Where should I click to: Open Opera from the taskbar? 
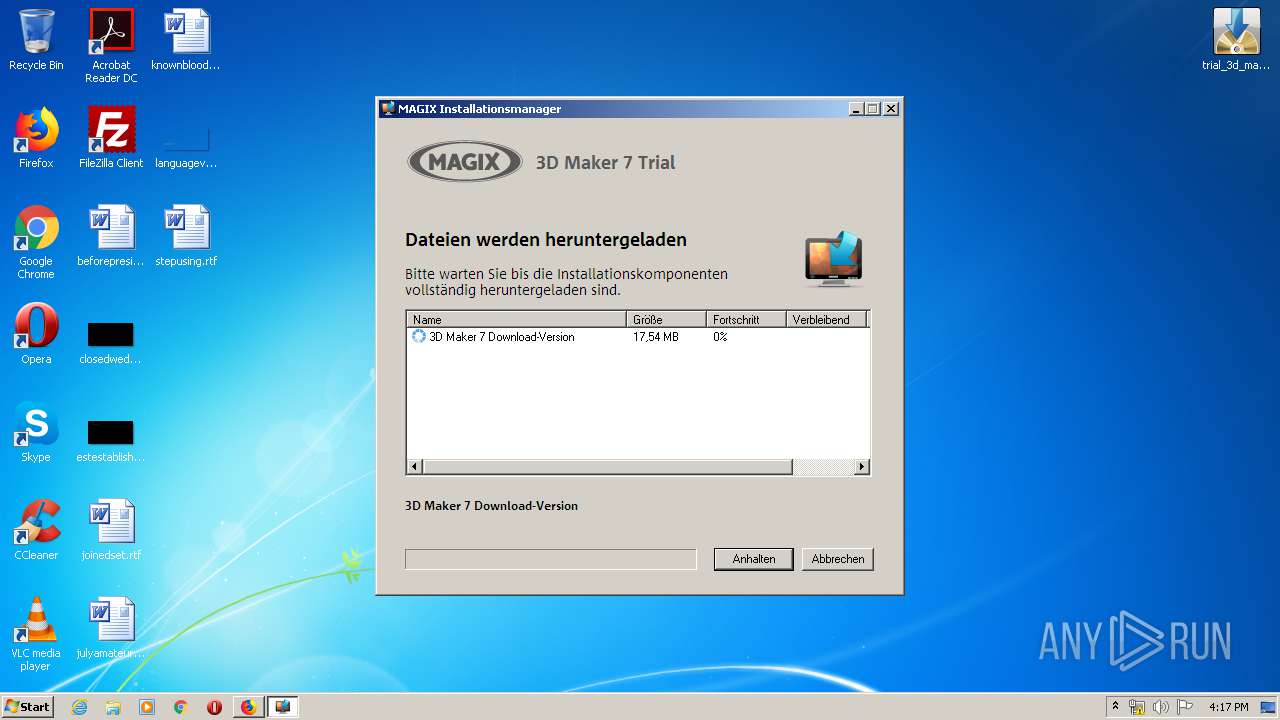click(x=214, y=707)
